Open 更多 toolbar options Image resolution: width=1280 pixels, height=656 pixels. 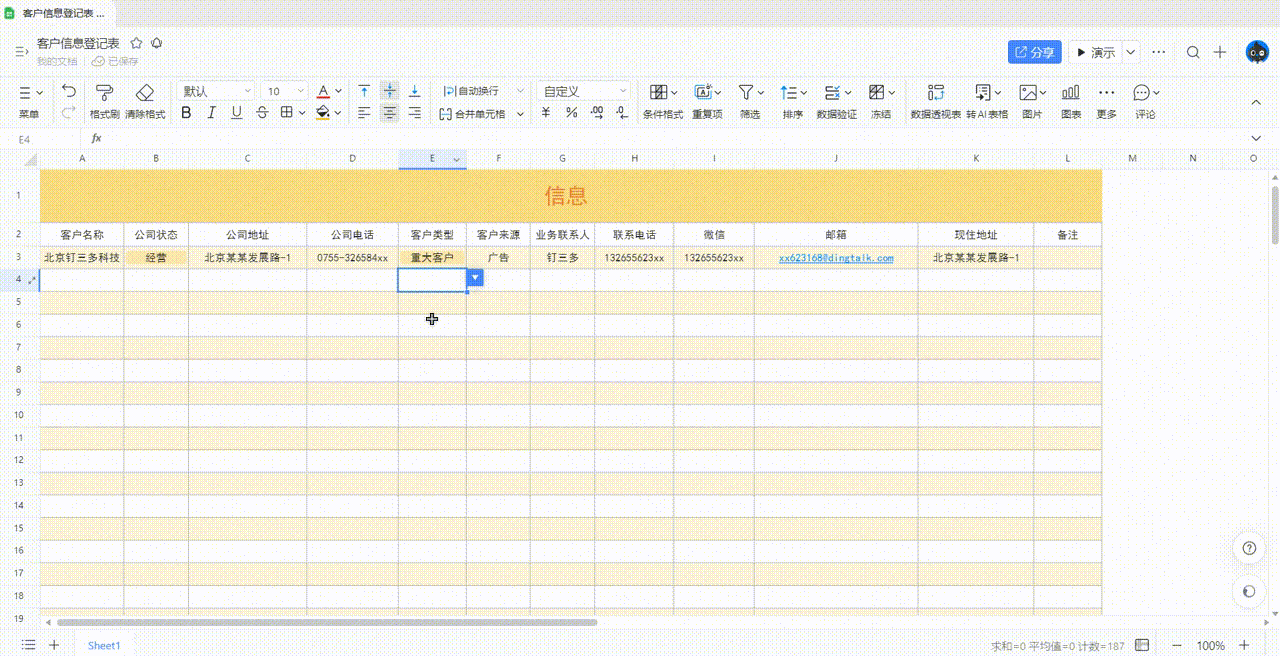click(1106, 101)
